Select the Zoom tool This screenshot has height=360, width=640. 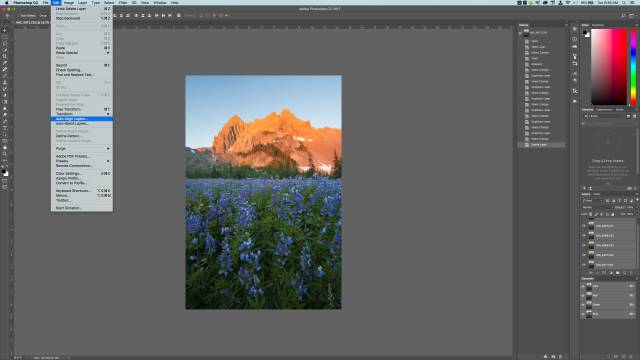click(4, 154)
